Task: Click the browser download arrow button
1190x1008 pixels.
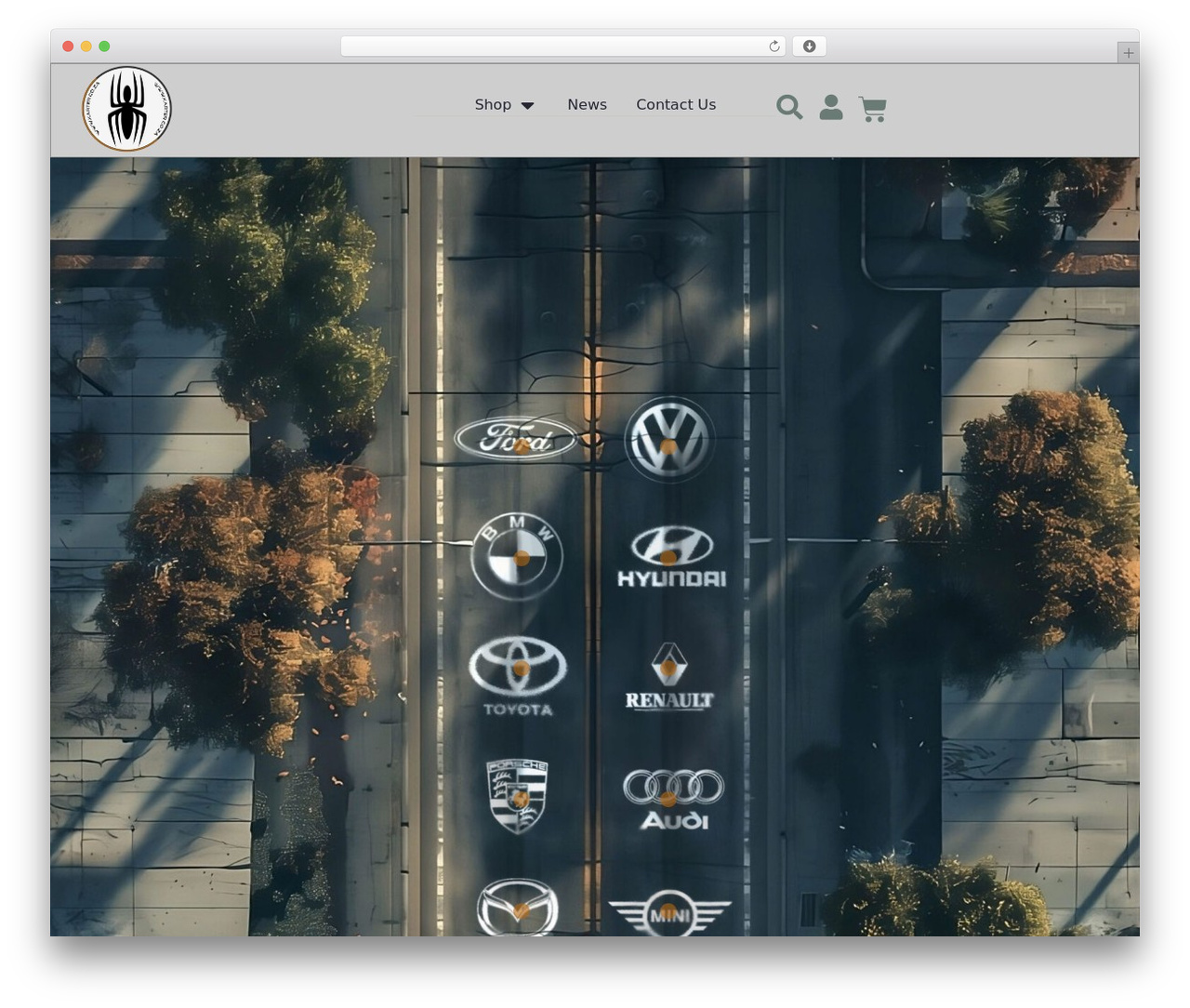Action: point(809,46)
